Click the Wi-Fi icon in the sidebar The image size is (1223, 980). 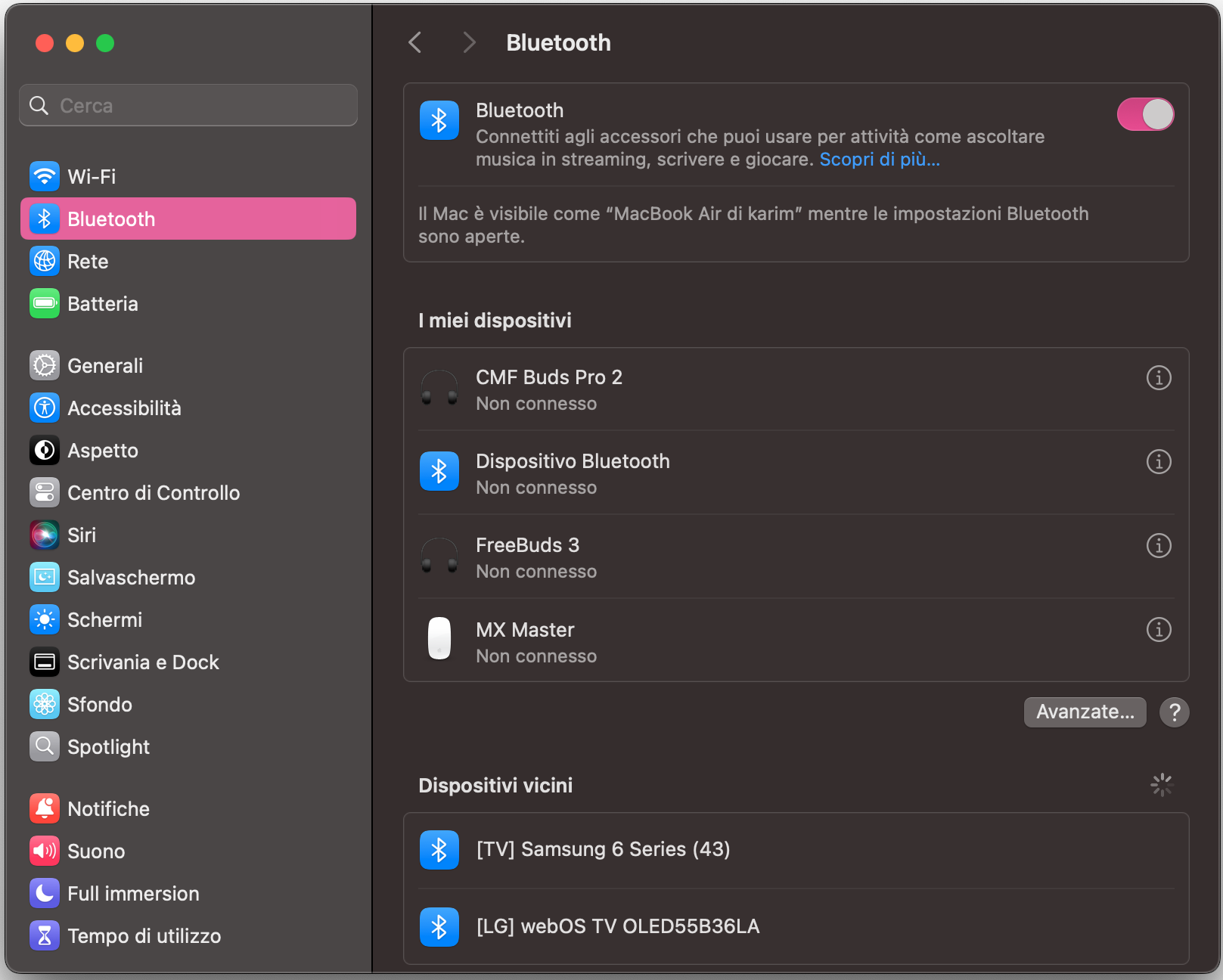tap(45, 176)
